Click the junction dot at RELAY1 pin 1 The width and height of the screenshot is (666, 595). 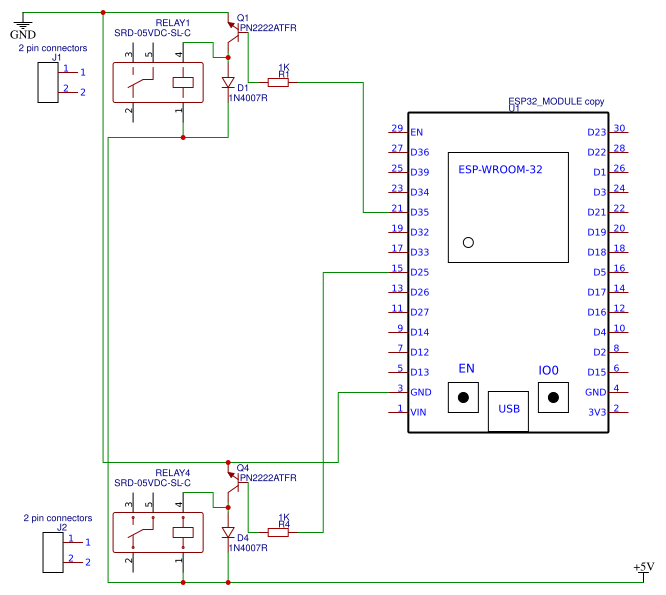tap(183, 137)
